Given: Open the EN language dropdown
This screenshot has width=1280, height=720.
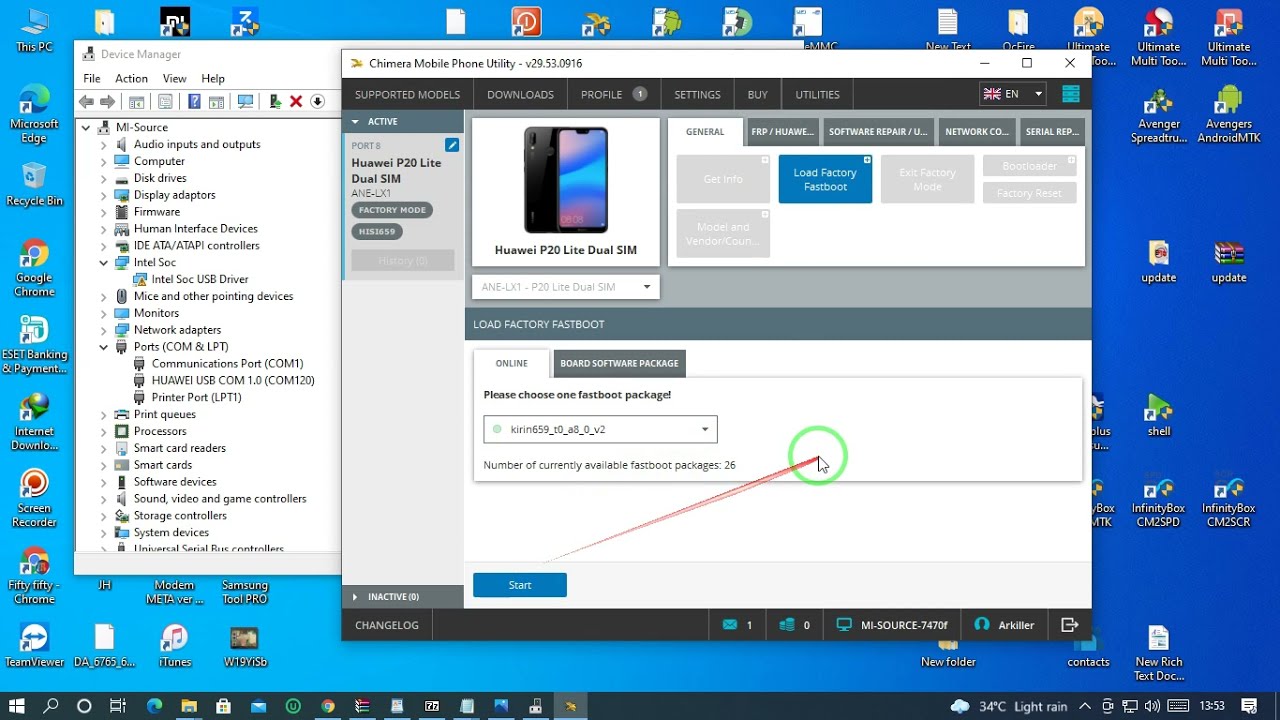Looking at the screenshot, I should (1013, 94).
